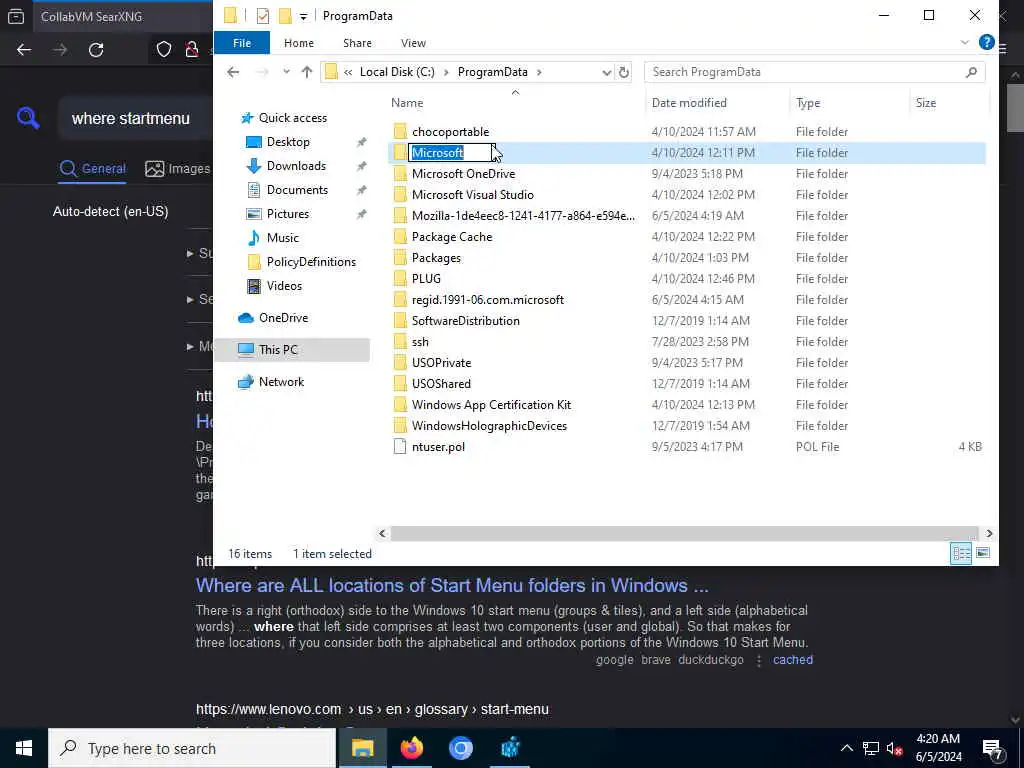Click the Local Disk (C:) breadcrumb

tap(397, 72)
